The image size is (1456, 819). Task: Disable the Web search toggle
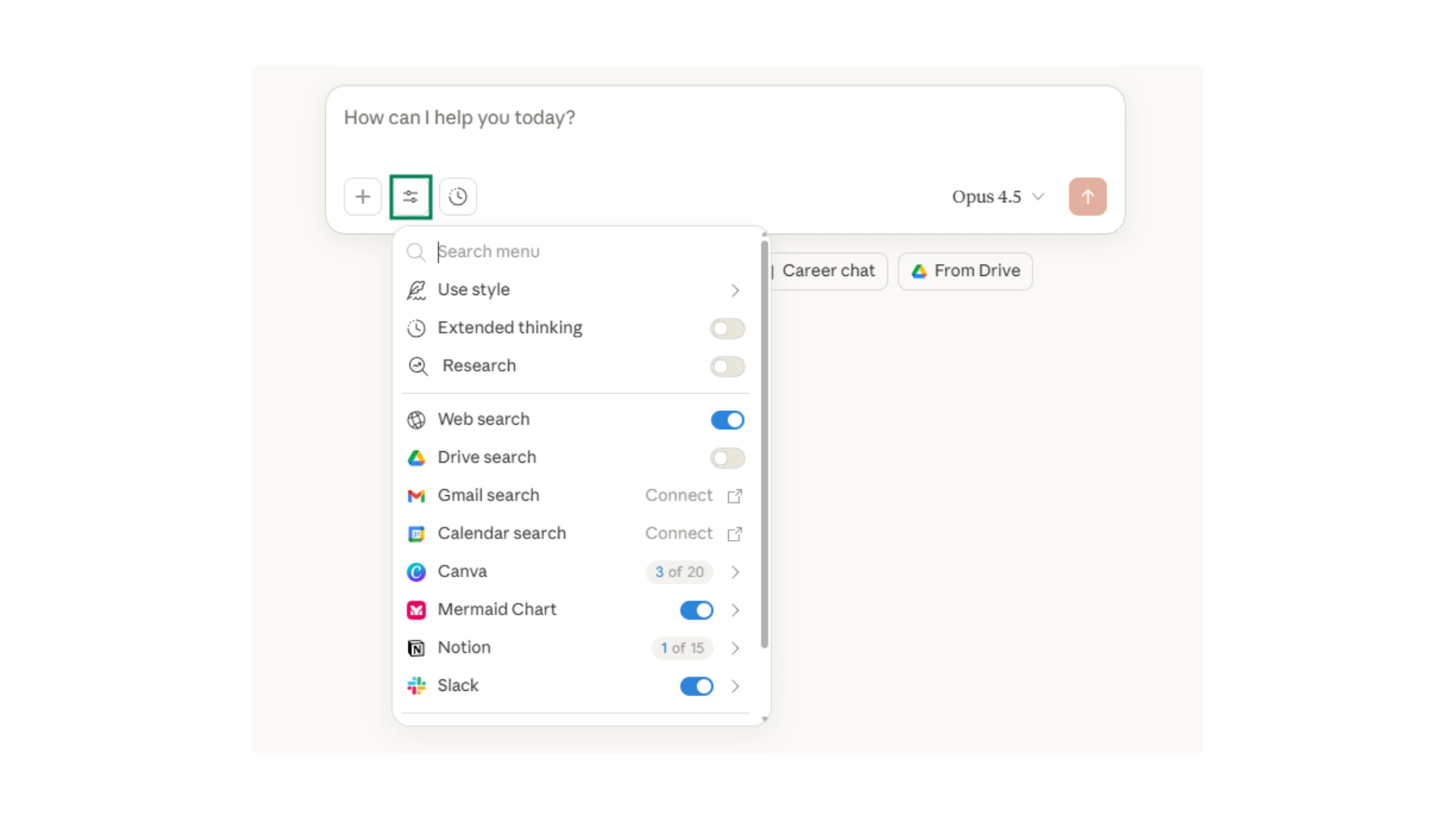pyautogui.click(x=726, y=420)
